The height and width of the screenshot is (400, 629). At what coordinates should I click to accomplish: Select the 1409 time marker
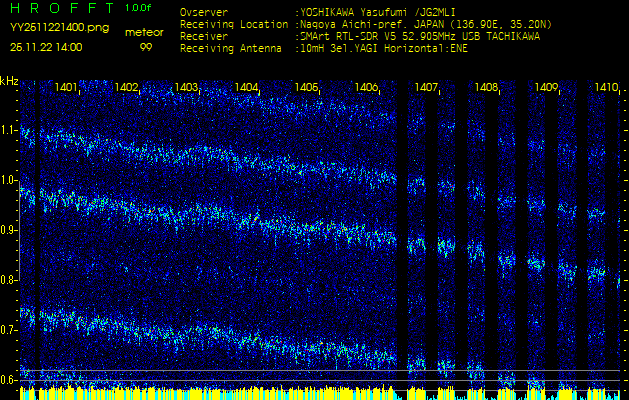click(546, 88)
